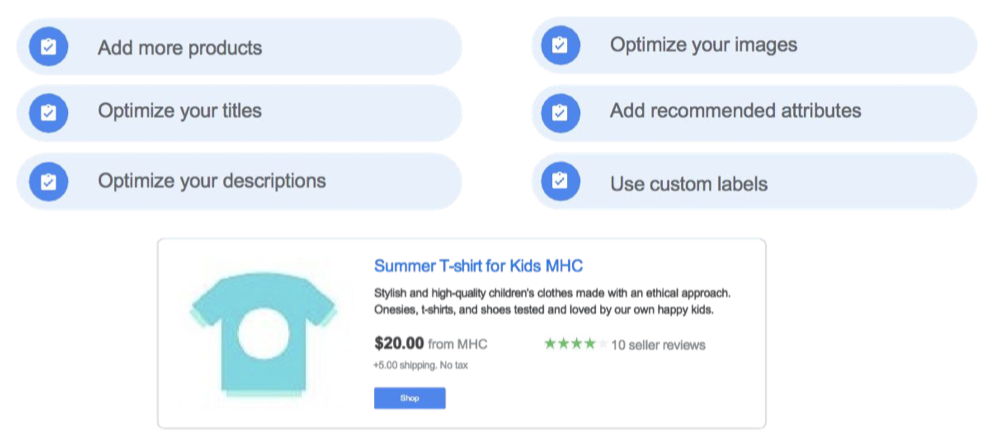Viewport: 986px width, 438px height.
Task: Open the Summer T-shirt for Kids MHC link
Action: point(478,266)
